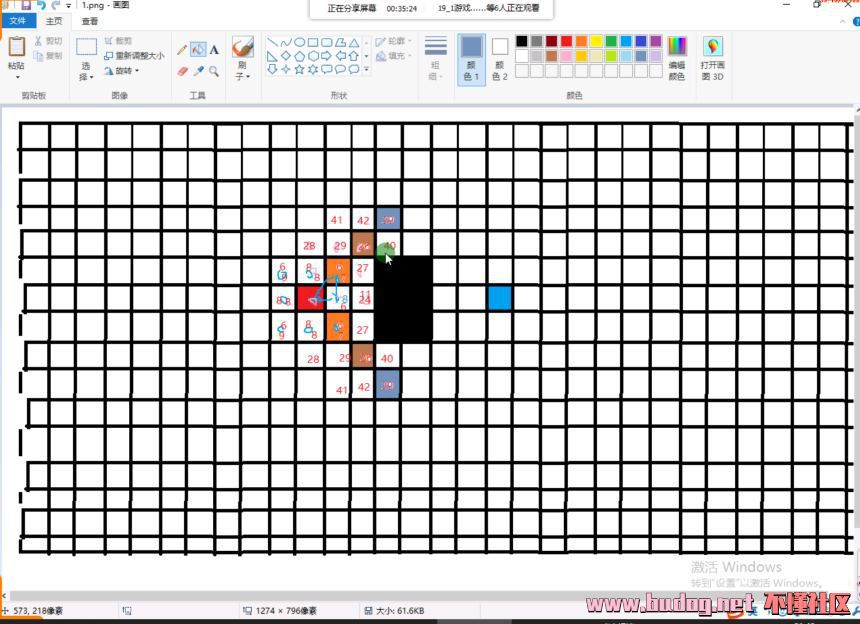Activate the 颜色 2 (Color 2) selector

click(x=500, y=58)
